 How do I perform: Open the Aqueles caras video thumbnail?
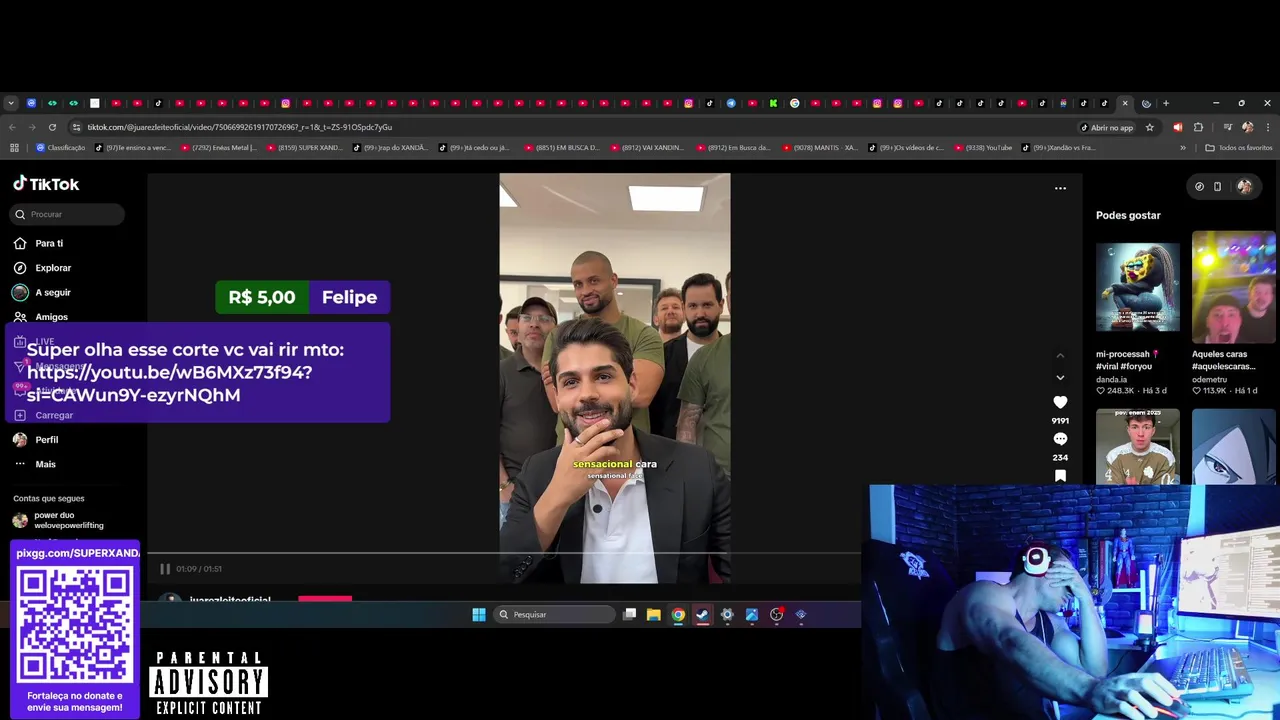(x=1233, y=287)
